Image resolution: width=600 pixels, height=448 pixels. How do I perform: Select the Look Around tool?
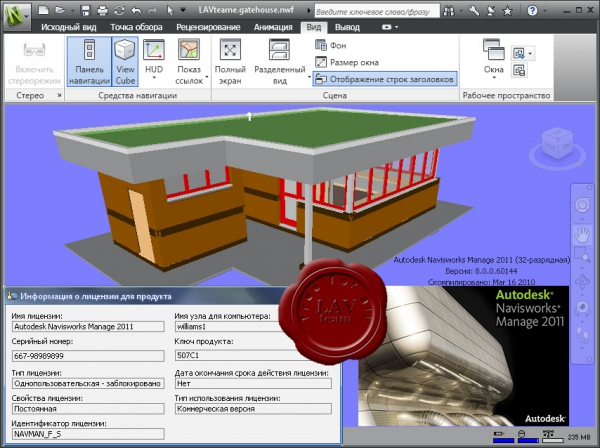pos(582,308)
